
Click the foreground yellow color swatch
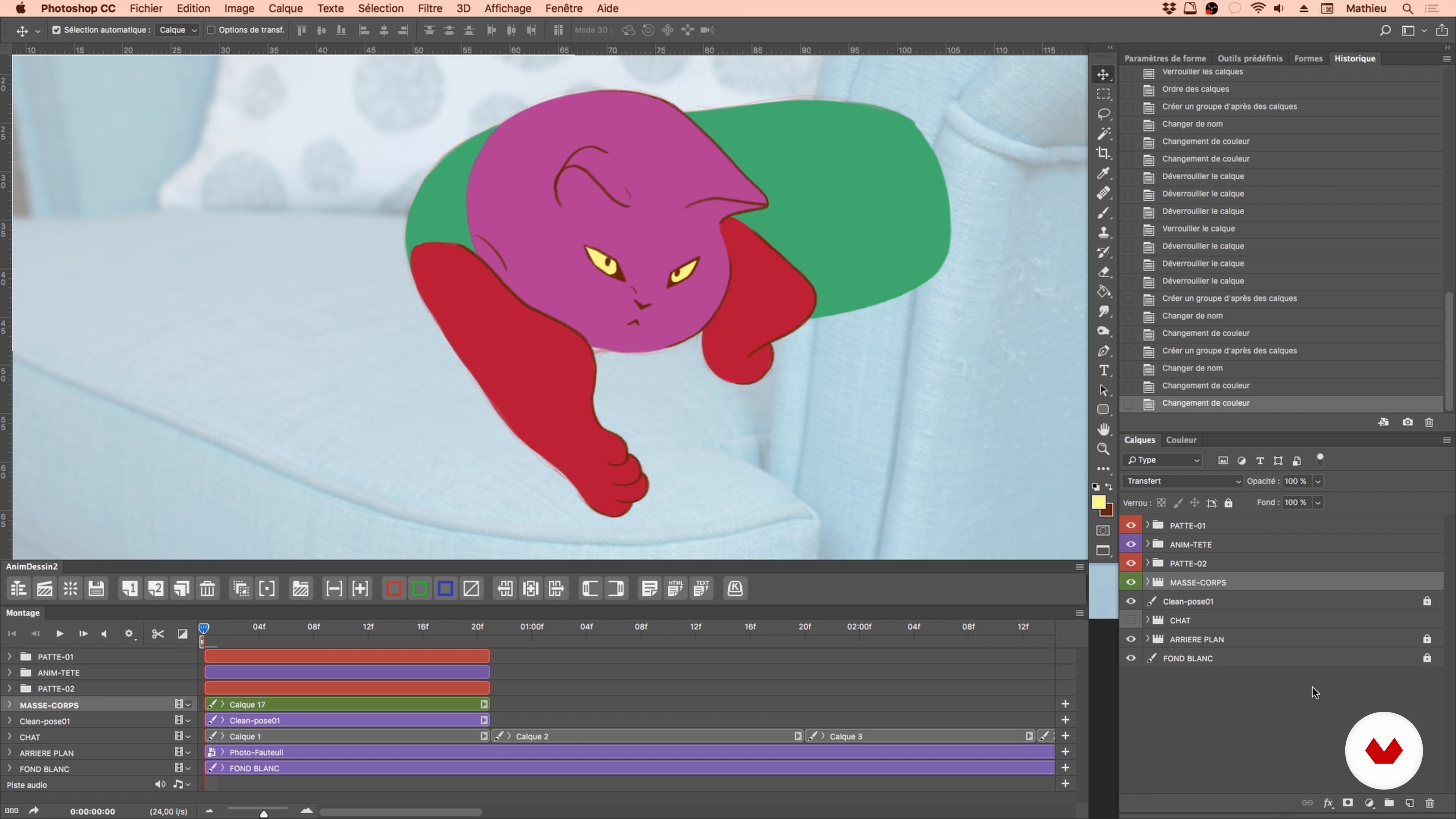tap(1098, 502)
